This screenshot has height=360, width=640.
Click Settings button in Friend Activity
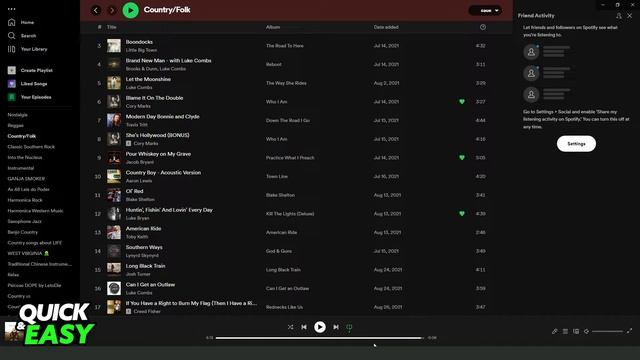click(x=576, y=144)
